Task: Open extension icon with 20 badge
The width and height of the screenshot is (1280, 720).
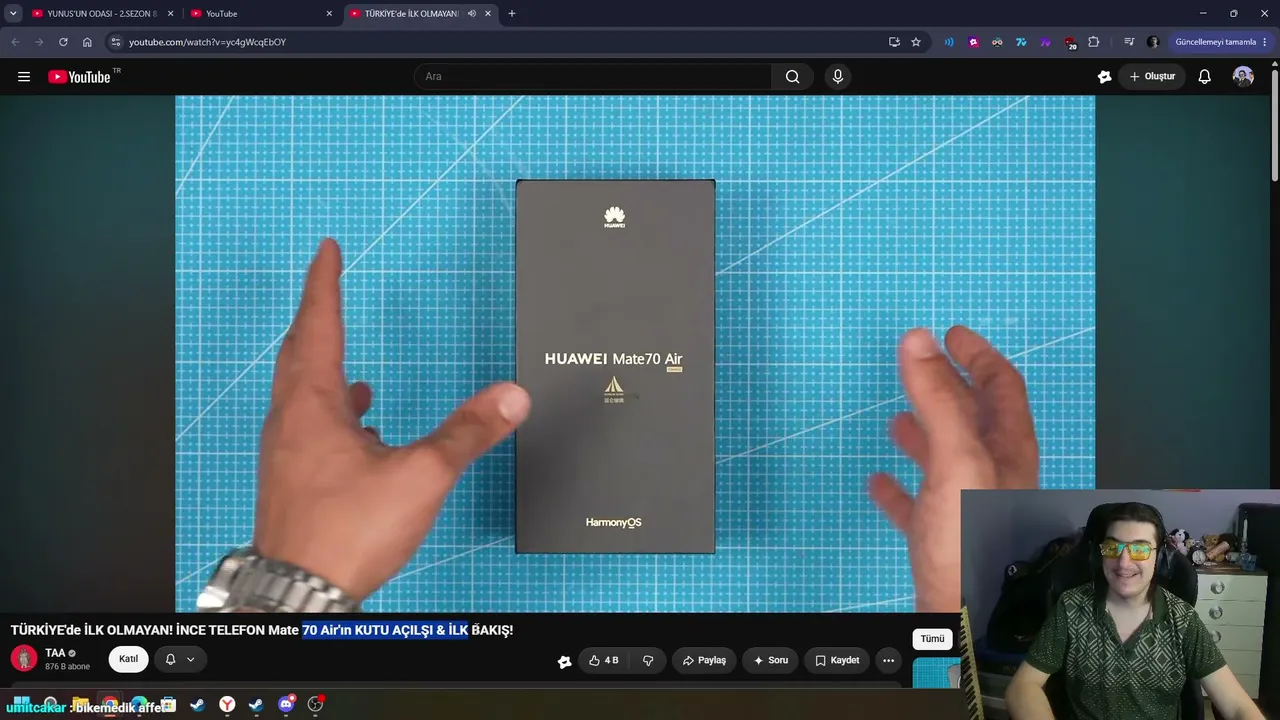Action: pyautogui.click(x=1070, y=43)
